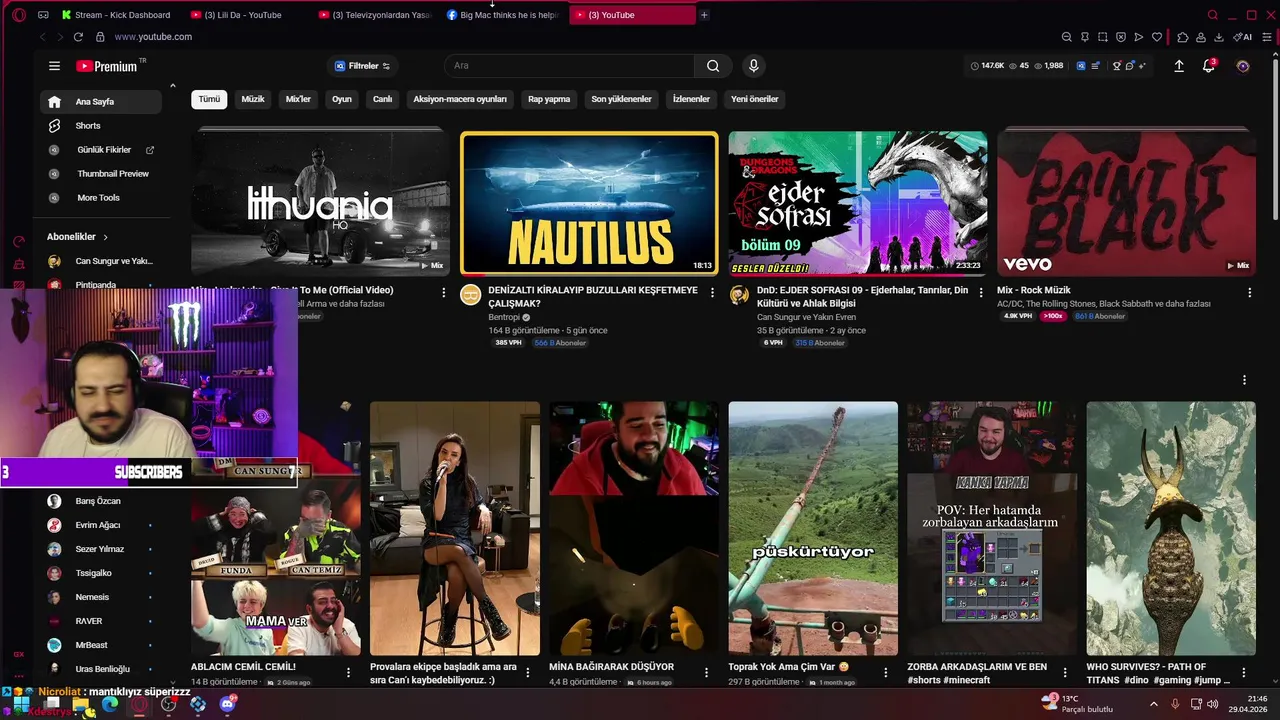This screenshot has height=720, width=1280.
Task: Open More Tools in sidebar
Action: (x=100, y=198)
